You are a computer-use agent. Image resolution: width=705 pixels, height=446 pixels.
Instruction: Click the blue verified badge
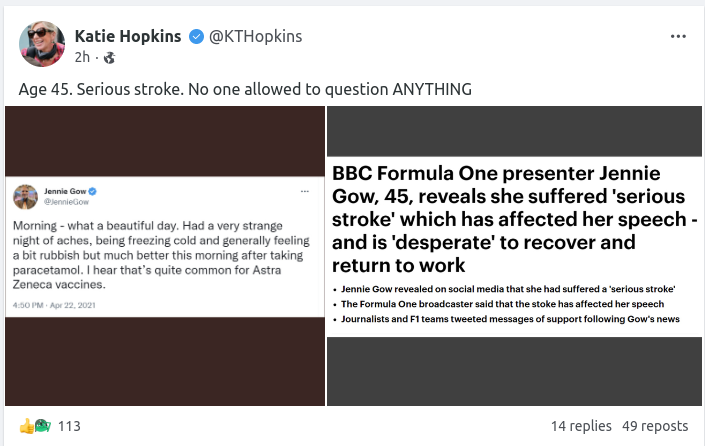pyautogui.click(x=195, y=37)
